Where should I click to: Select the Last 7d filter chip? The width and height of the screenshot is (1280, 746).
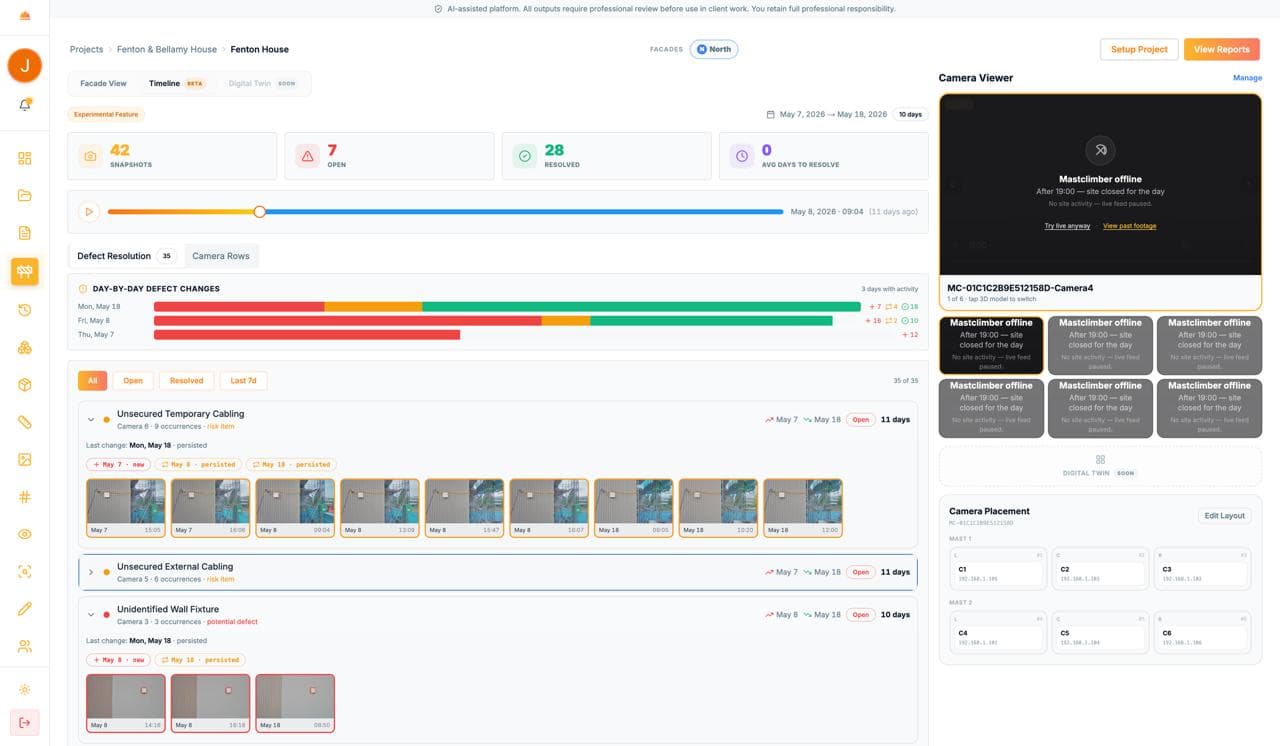tap(243, 381)
